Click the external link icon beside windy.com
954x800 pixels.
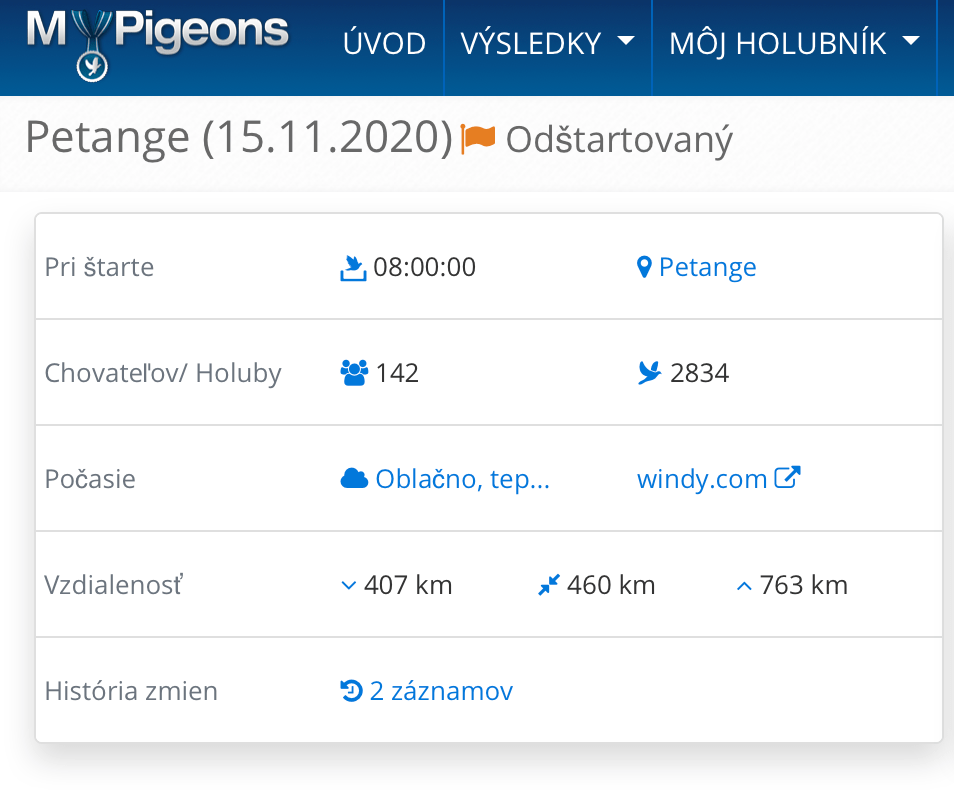click(787, 478)
